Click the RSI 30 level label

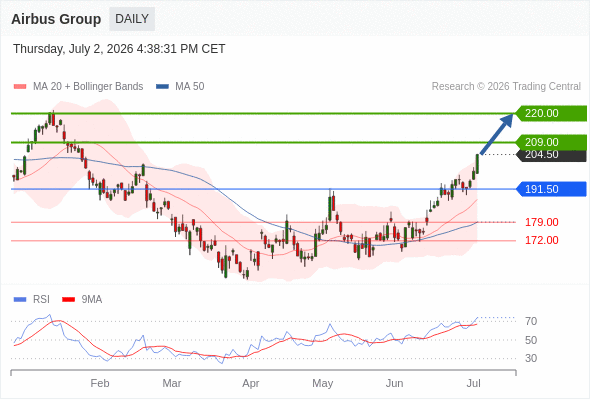531,358
